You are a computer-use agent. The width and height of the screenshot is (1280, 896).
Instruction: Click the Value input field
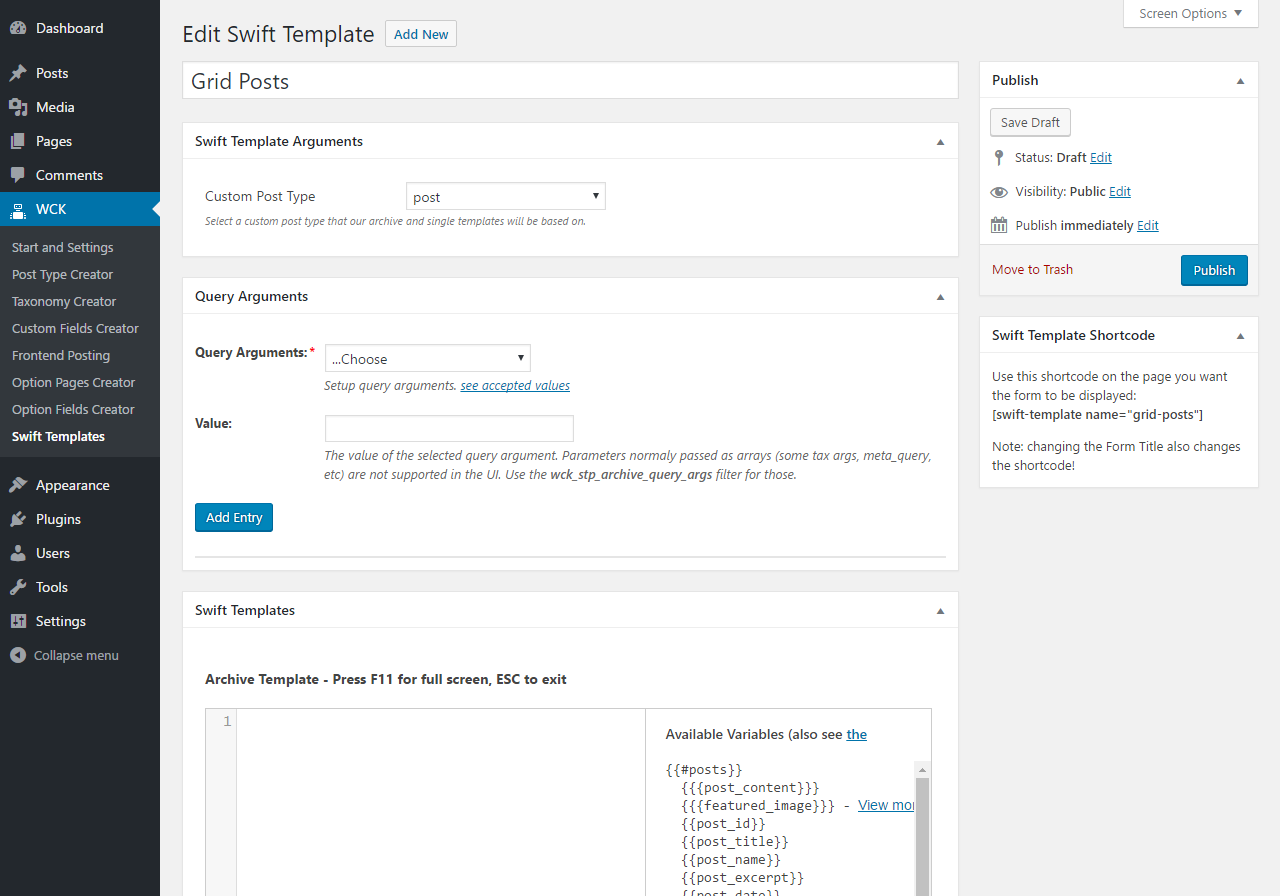pos(449,428)
